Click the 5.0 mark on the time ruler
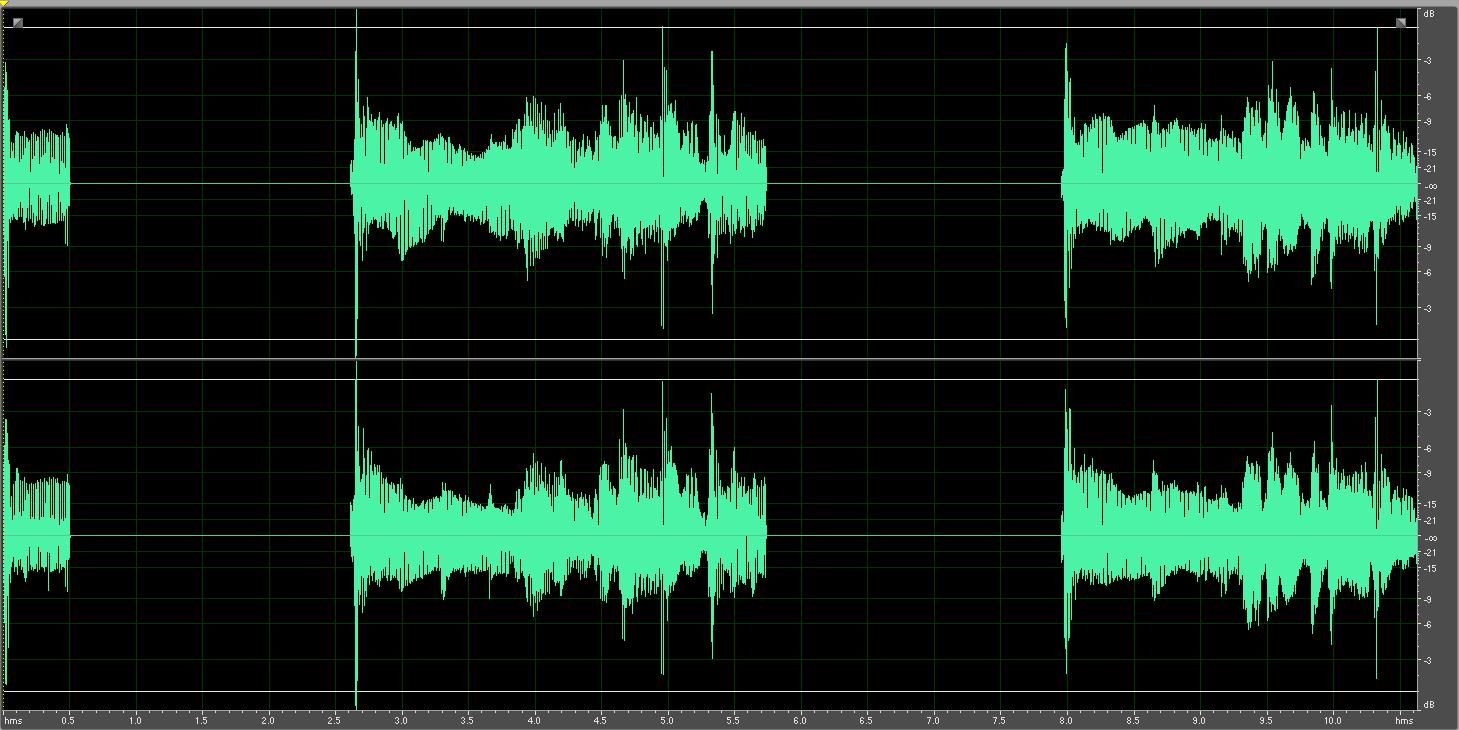 667,720
